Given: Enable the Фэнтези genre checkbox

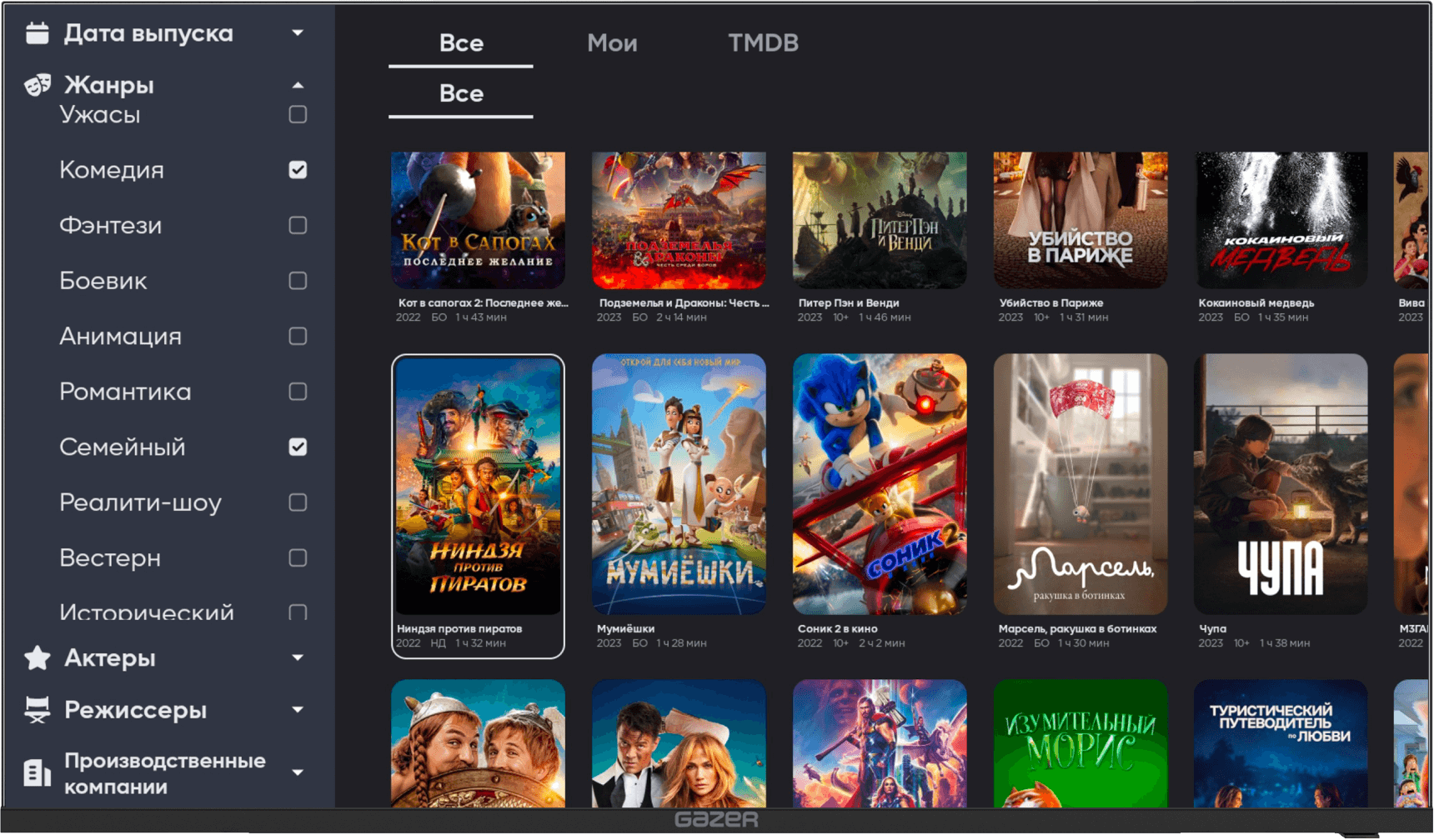Looking at the screenshot, I should tap(298, 226).
